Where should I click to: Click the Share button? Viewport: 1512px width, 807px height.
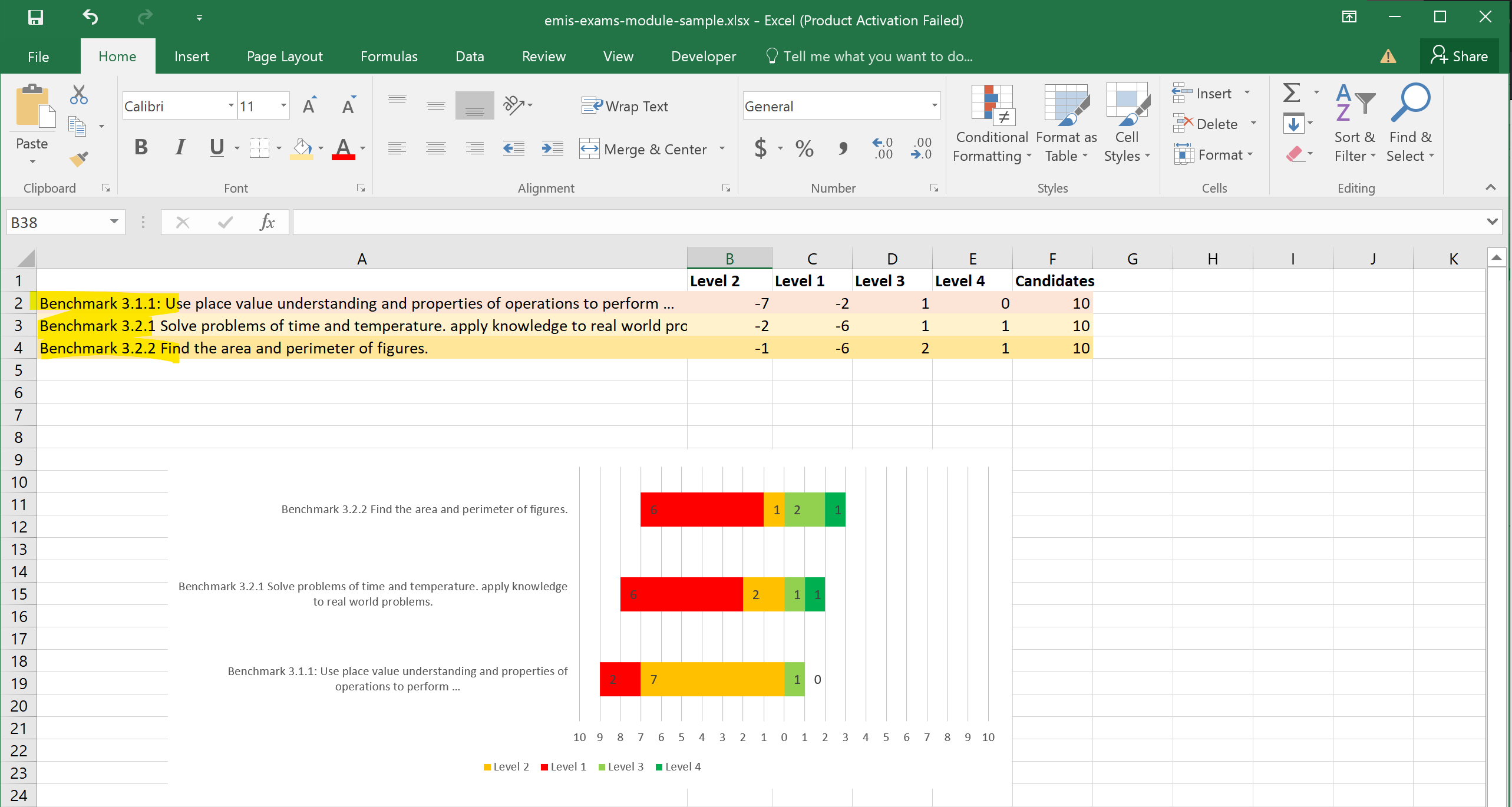tap(1459, 56)
